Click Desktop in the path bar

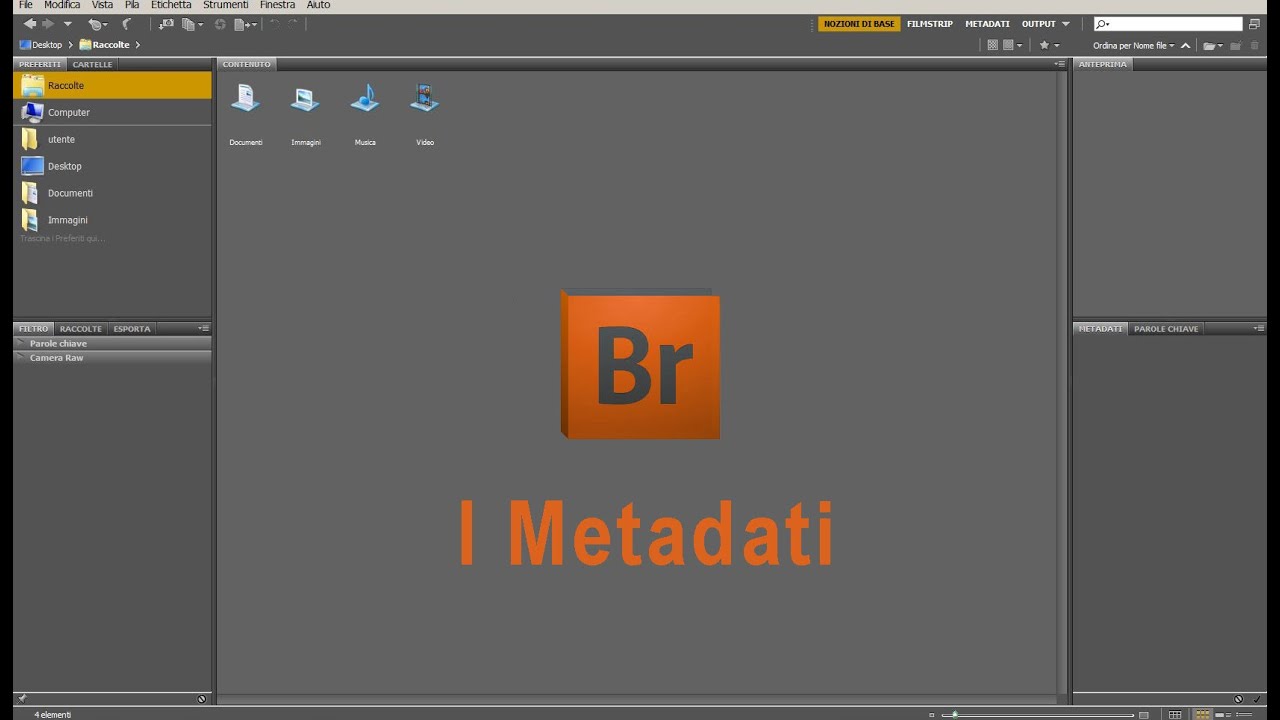coord(40,45)
